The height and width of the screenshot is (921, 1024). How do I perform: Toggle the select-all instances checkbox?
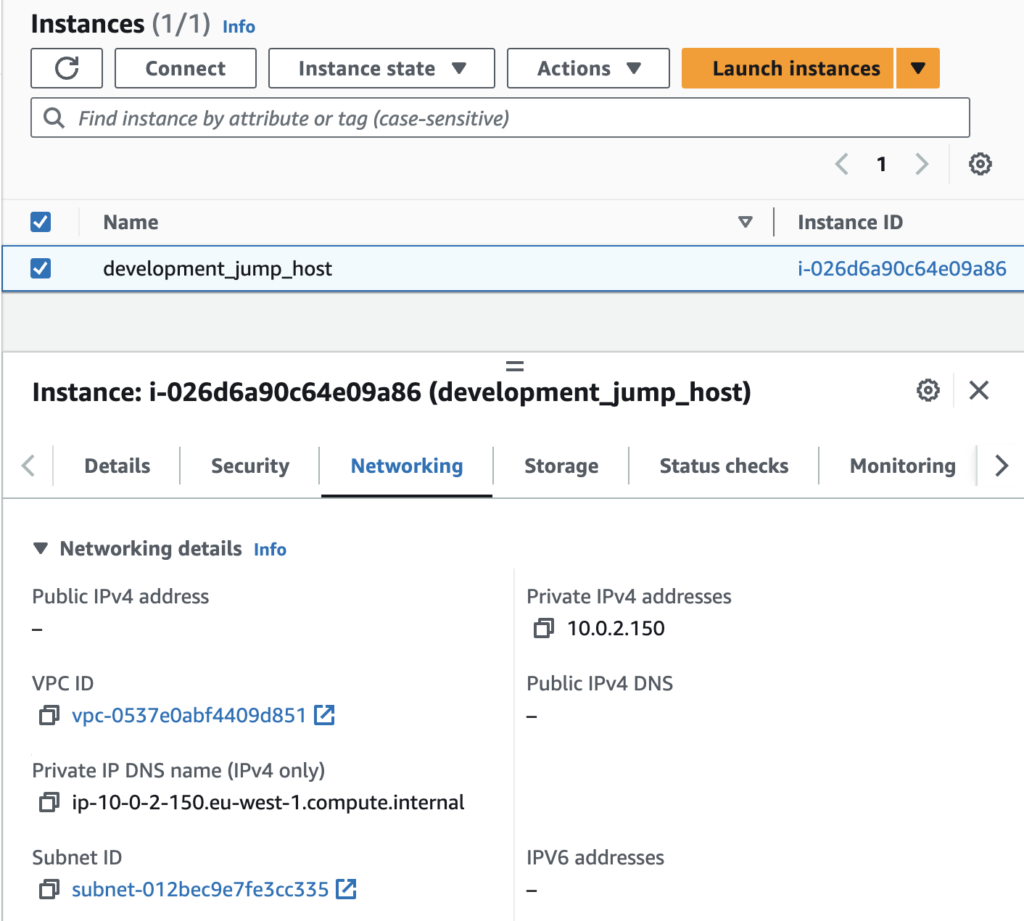tap(41, 221)
